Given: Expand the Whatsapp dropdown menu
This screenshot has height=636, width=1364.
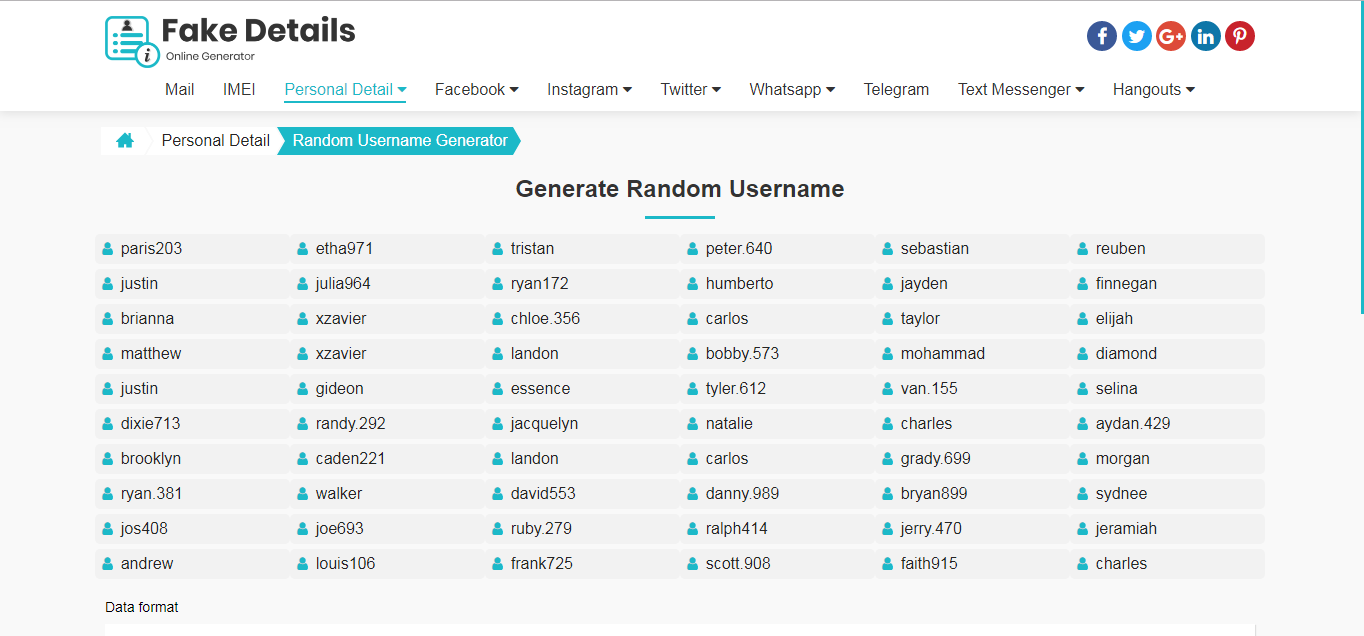Looking at the screenshot, I should tap(791, 89).
